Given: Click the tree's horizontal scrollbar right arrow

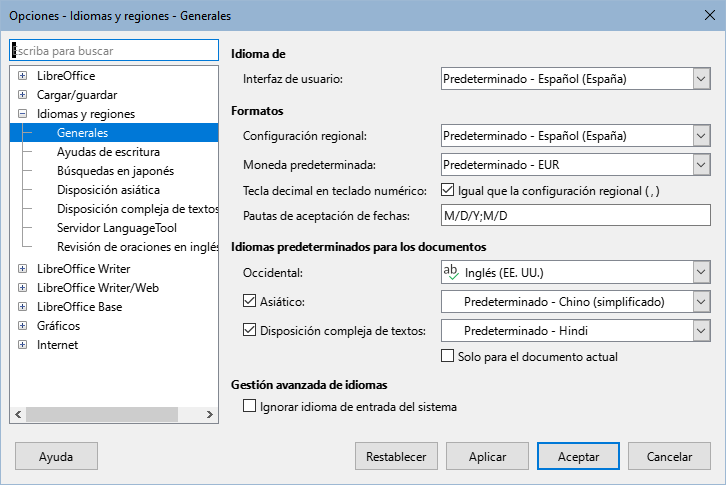Looking at the screenshot, I should coord(210,414).
